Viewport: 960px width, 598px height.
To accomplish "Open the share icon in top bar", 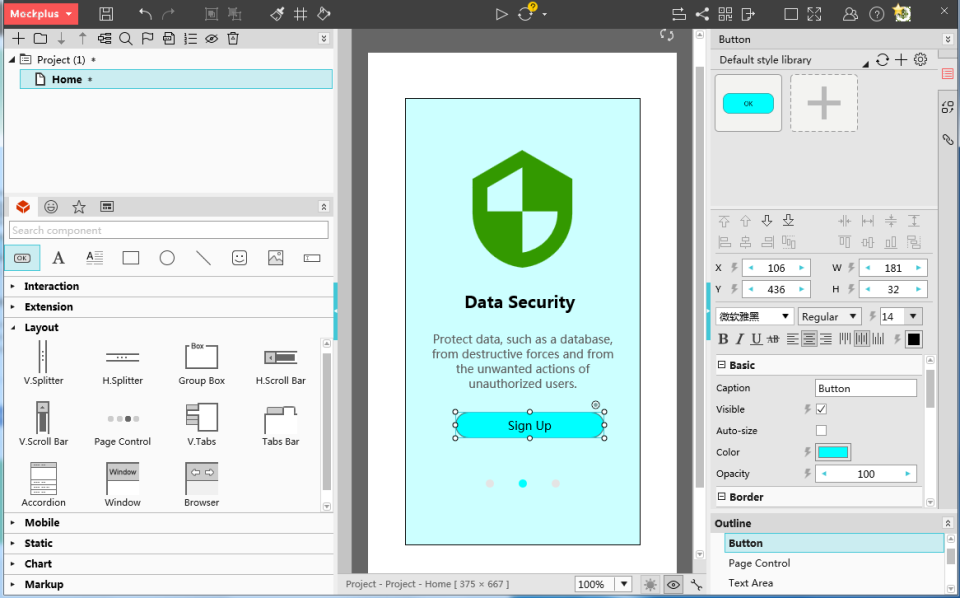I will pos(702,13).
